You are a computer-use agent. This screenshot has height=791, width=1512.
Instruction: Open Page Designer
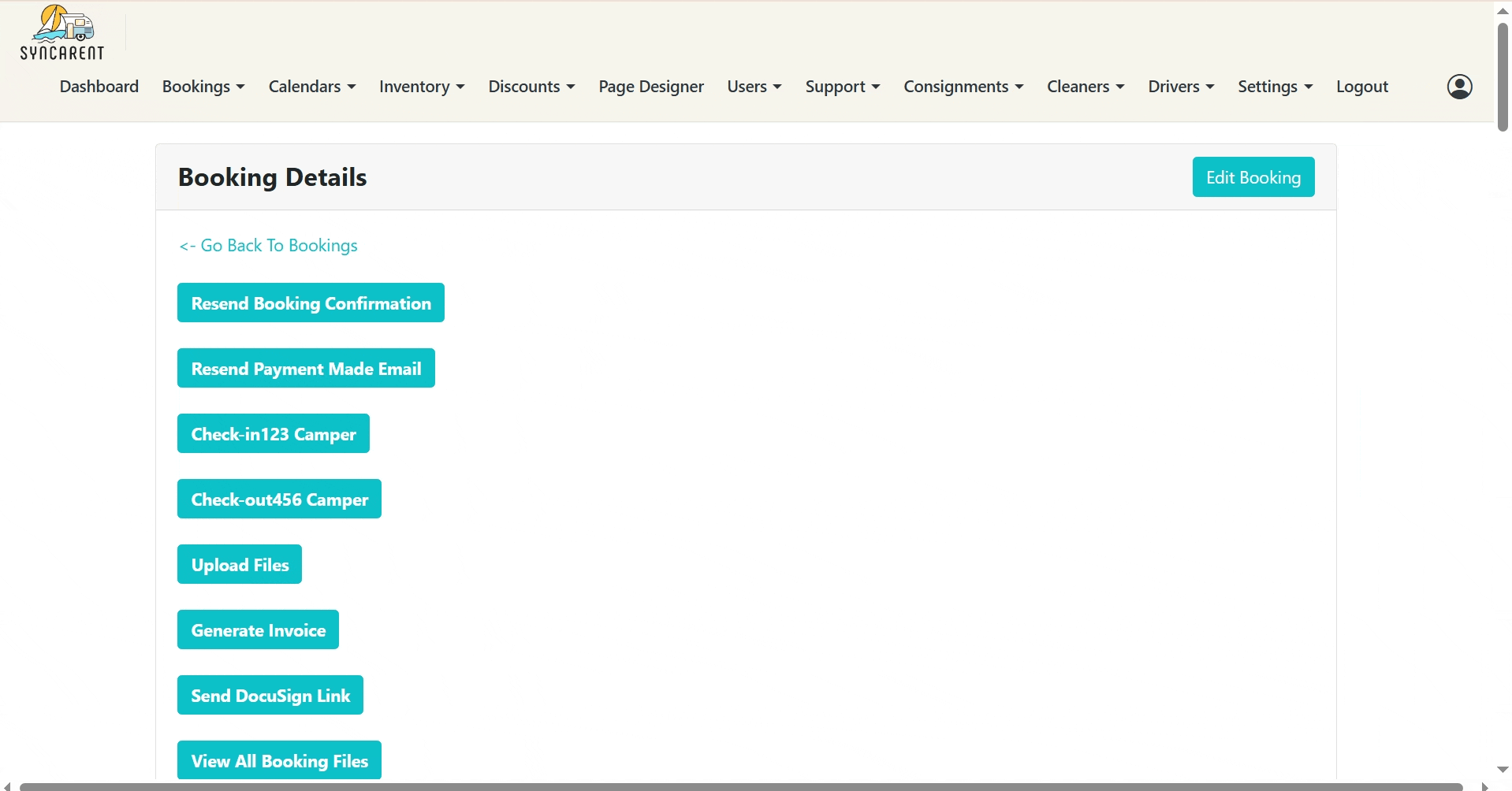(x=651, y=87)
